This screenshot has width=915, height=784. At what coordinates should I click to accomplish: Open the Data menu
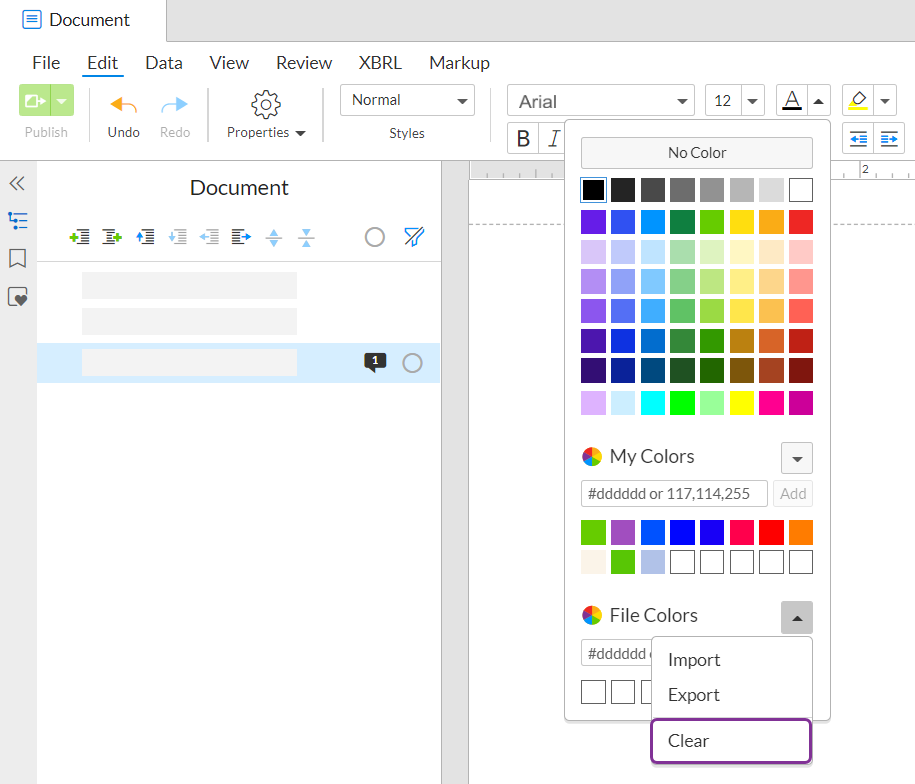point(164,63)
